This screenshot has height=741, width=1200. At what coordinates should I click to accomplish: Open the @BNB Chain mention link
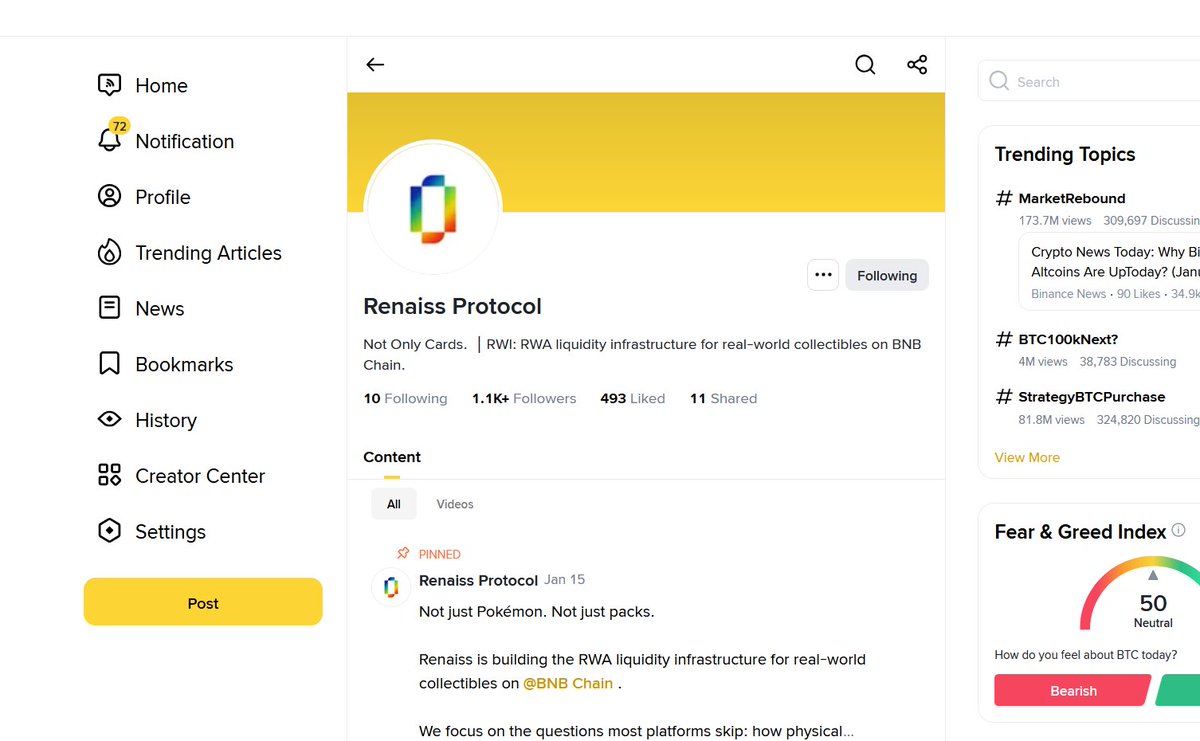568,684
